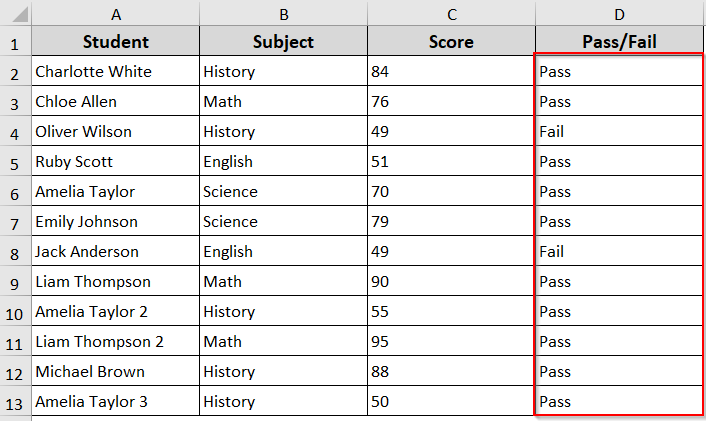
Task: Select the Charlotte White cell
Action: click(116, 72)
